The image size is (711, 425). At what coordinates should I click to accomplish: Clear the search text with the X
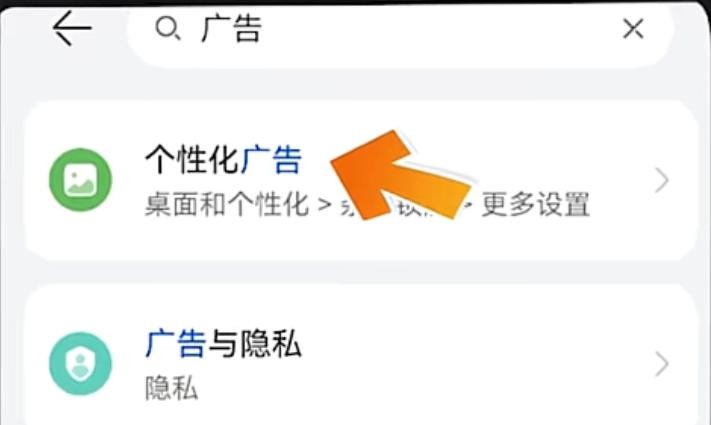pyautogui.click(x=633, y=29)
